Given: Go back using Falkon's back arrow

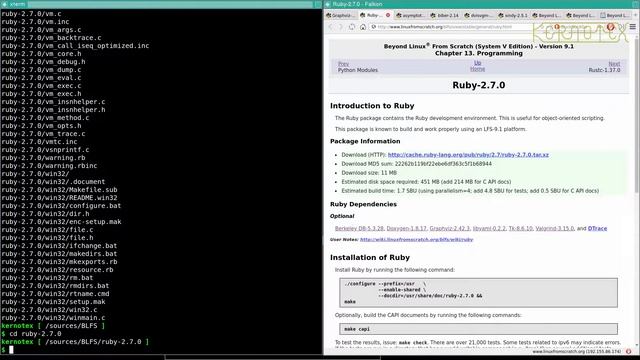Looking at the screenshot, I should point(331,27).
